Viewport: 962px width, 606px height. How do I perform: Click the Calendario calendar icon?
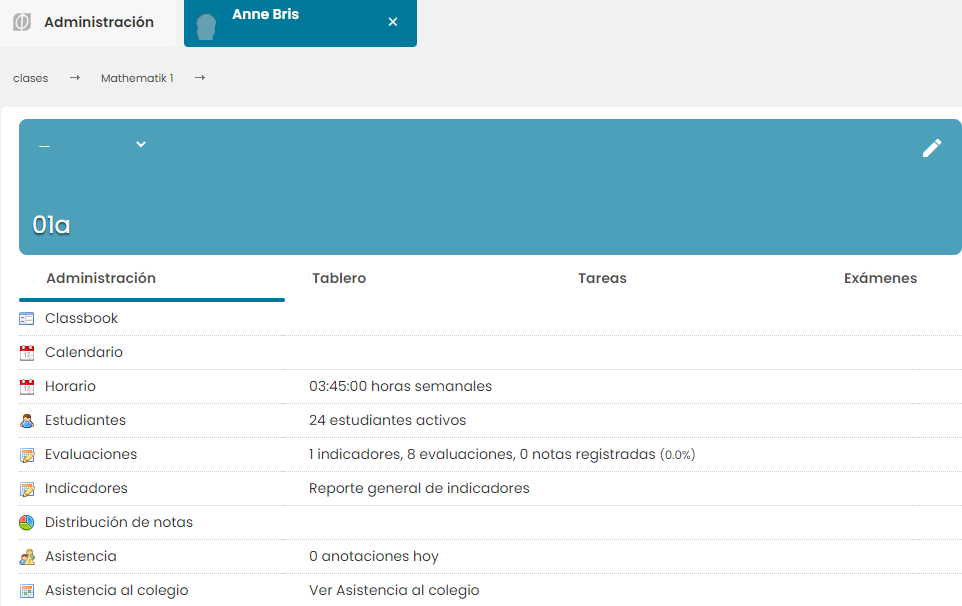click(x=26, y=353)
